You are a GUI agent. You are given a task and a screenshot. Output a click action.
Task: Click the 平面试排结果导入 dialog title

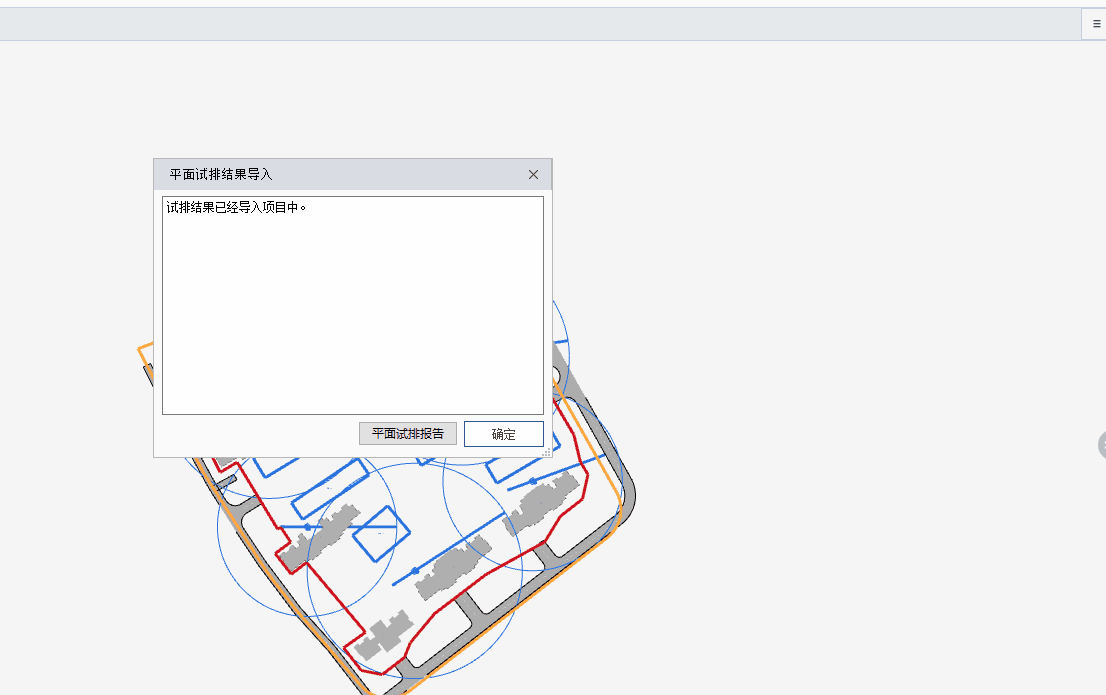point(221,174)
